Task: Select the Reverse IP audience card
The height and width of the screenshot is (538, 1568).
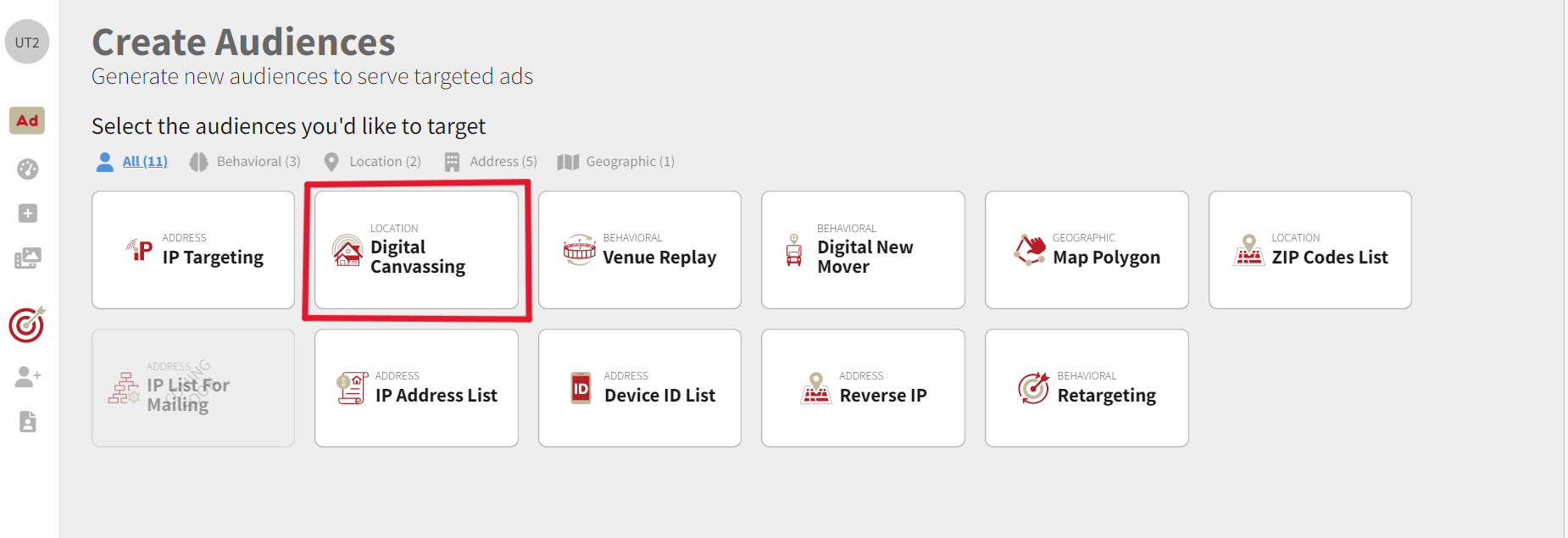Action: point(863,388)
